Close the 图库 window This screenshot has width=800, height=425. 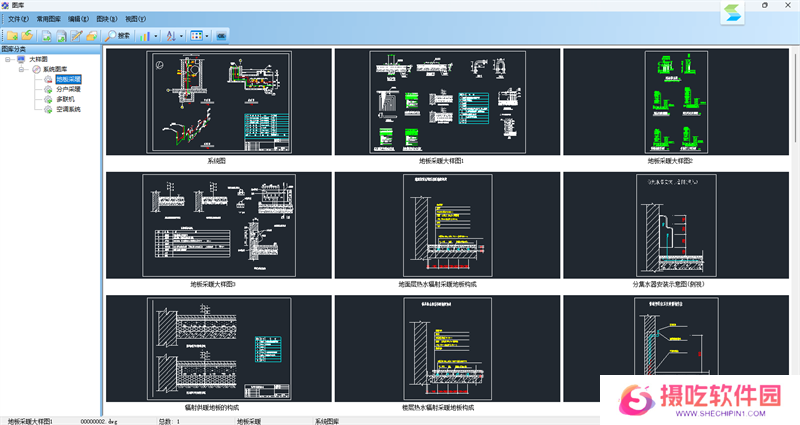click(788, 5)
